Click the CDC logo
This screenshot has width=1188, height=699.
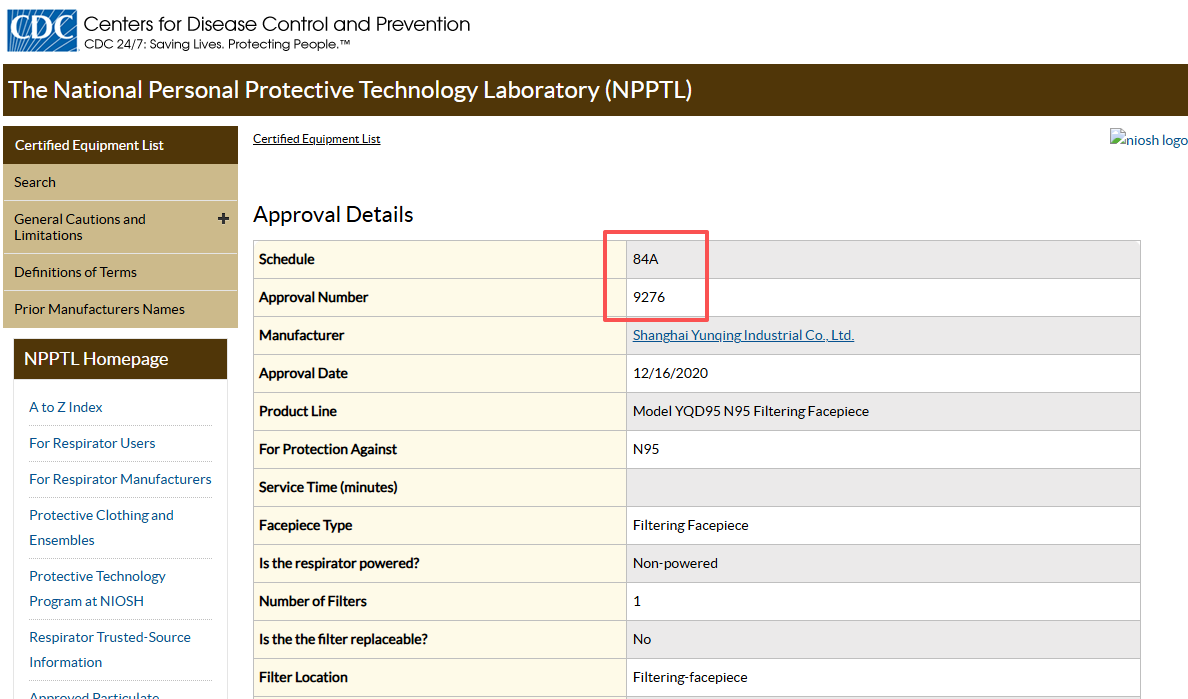(x=42, y=30)
